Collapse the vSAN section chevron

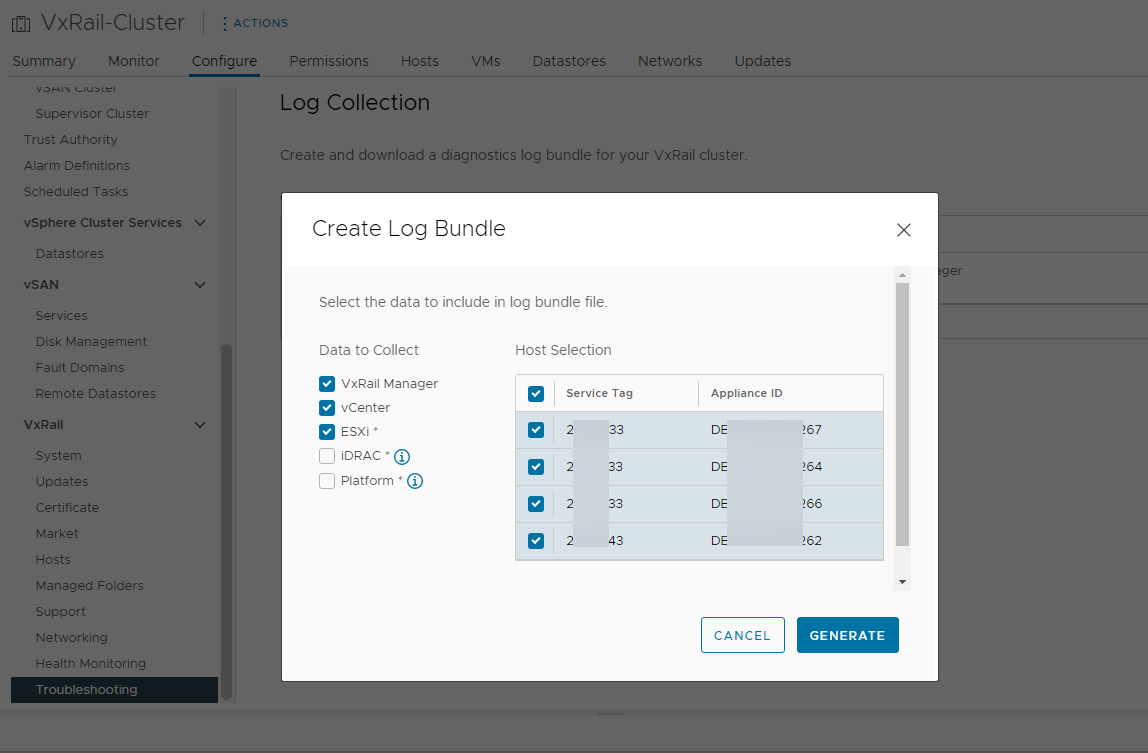[x=200, y=285]
